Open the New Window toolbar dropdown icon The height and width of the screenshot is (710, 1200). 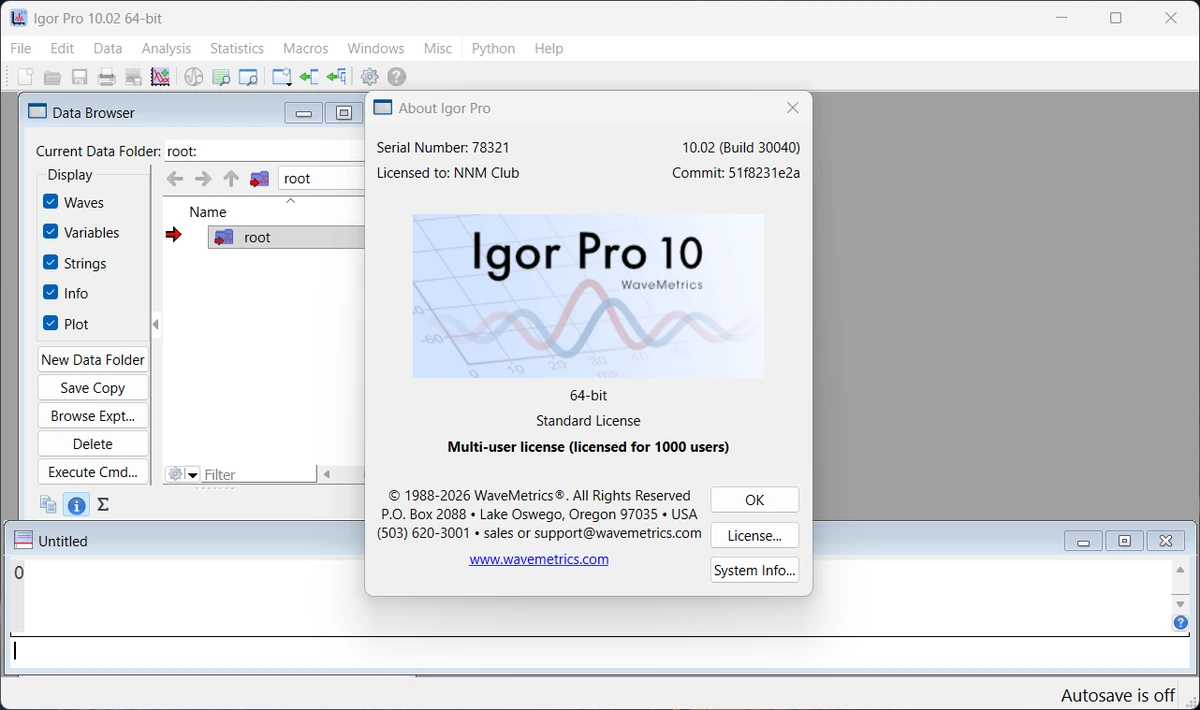(282, 77)
